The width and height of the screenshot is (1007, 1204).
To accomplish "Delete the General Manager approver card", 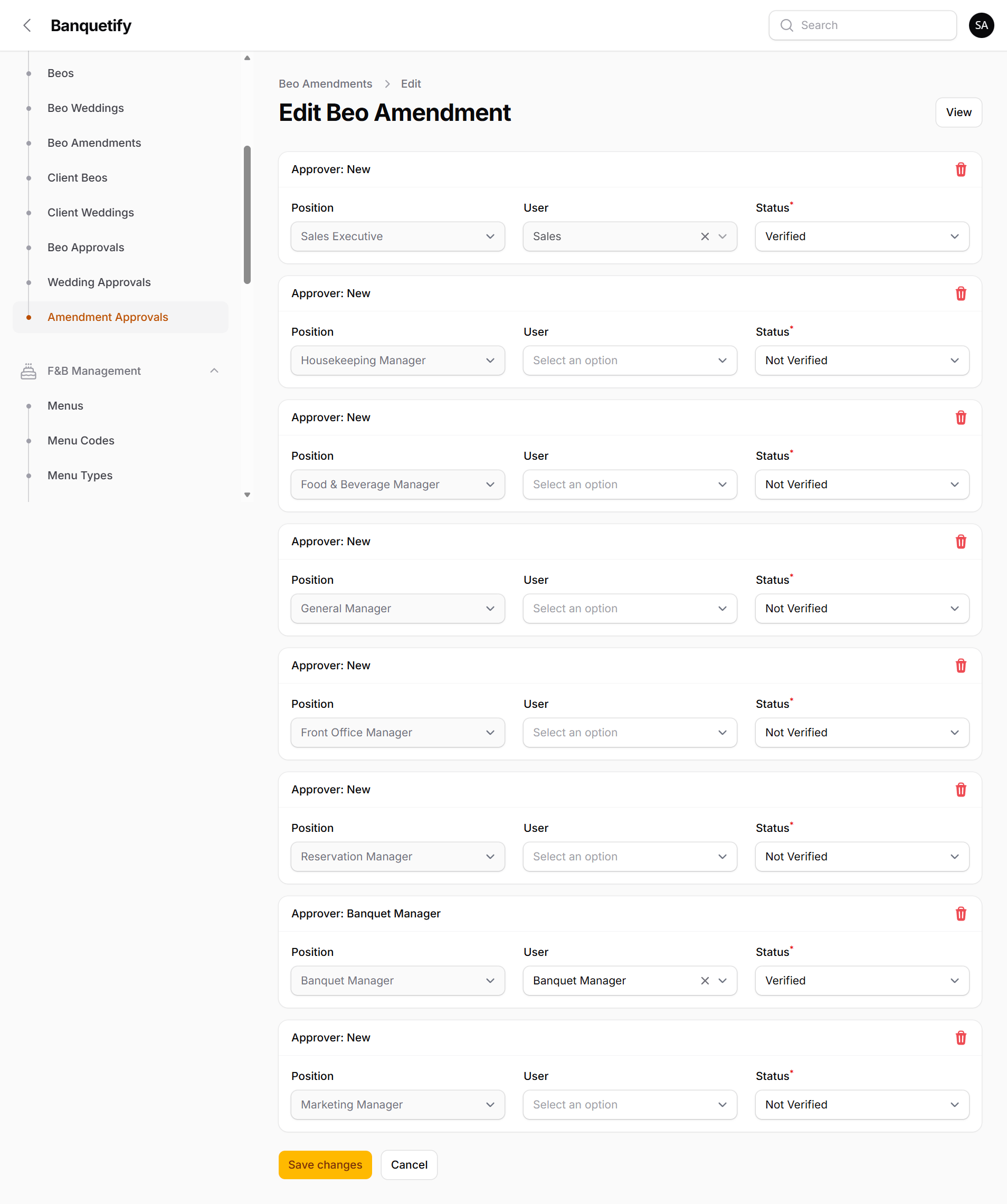I will pyautogui.click(x=961, y=542).
